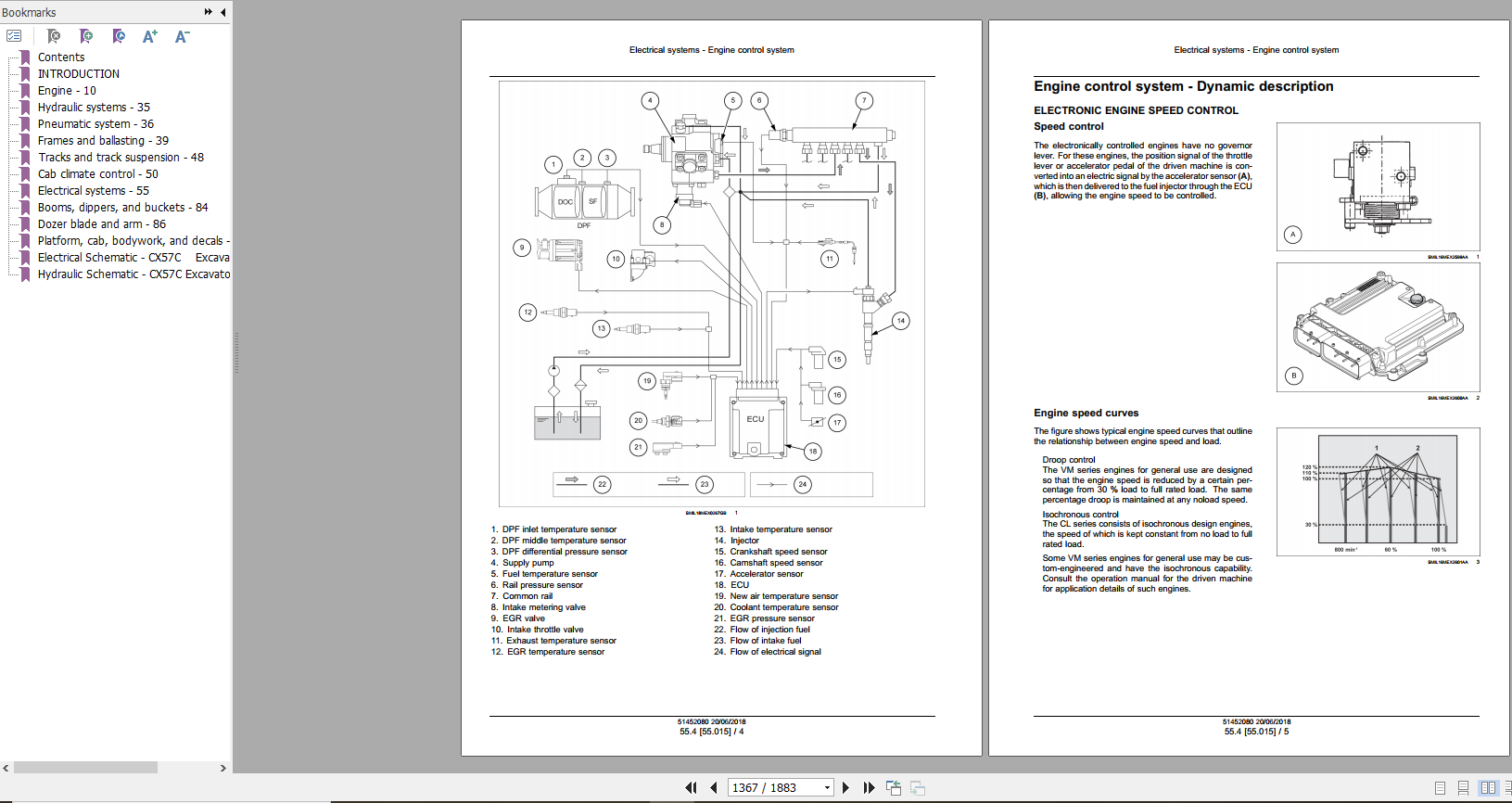1512x803 pixels.
Task: Open the bookmarks options menu icon
Action: [14, 36]
